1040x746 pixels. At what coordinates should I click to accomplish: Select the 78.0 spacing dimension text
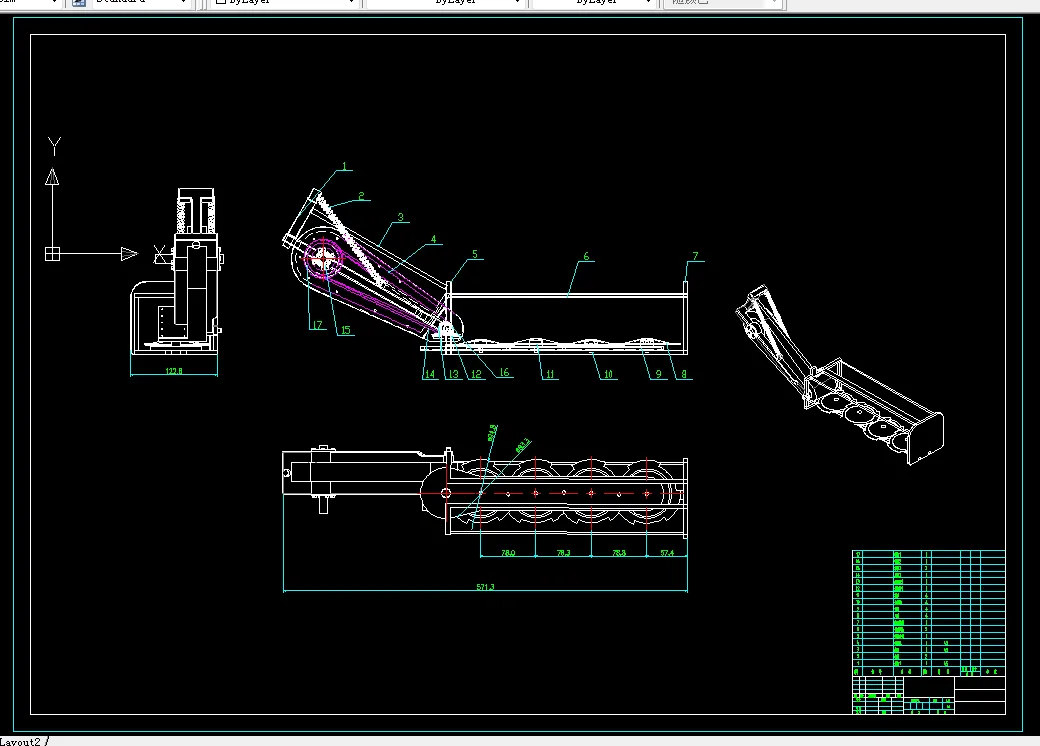[508, 552]
